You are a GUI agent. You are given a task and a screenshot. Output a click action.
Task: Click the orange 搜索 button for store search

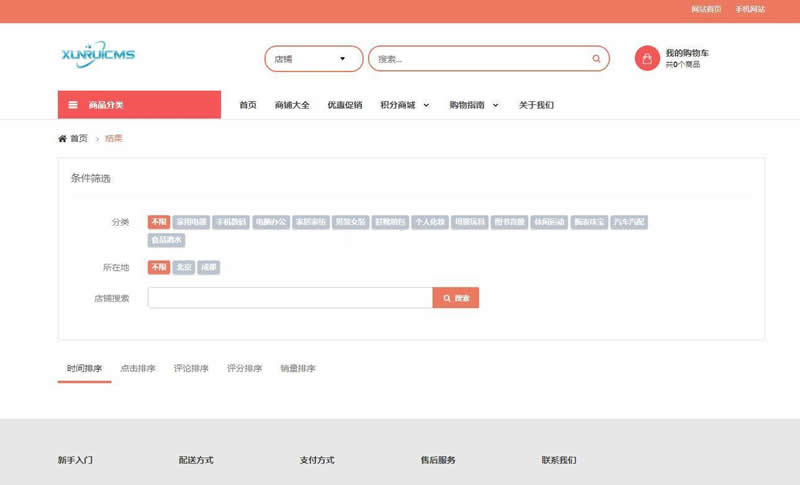pos(456,298)
